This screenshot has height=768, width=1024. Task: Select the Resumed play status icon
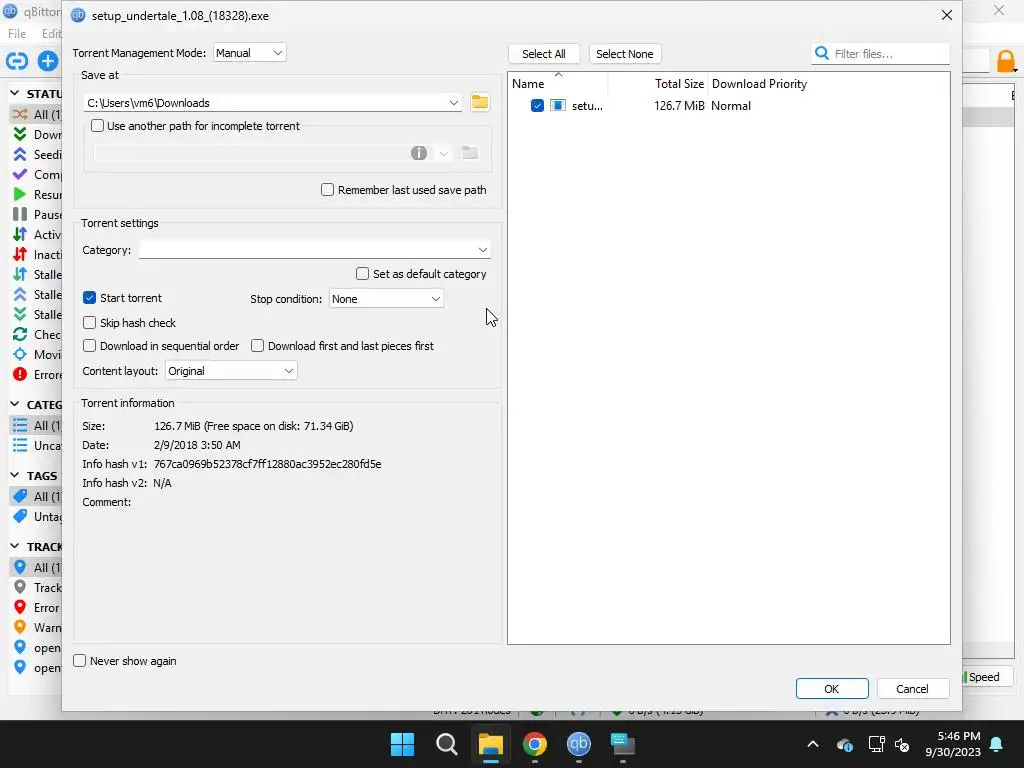[20, 194]
